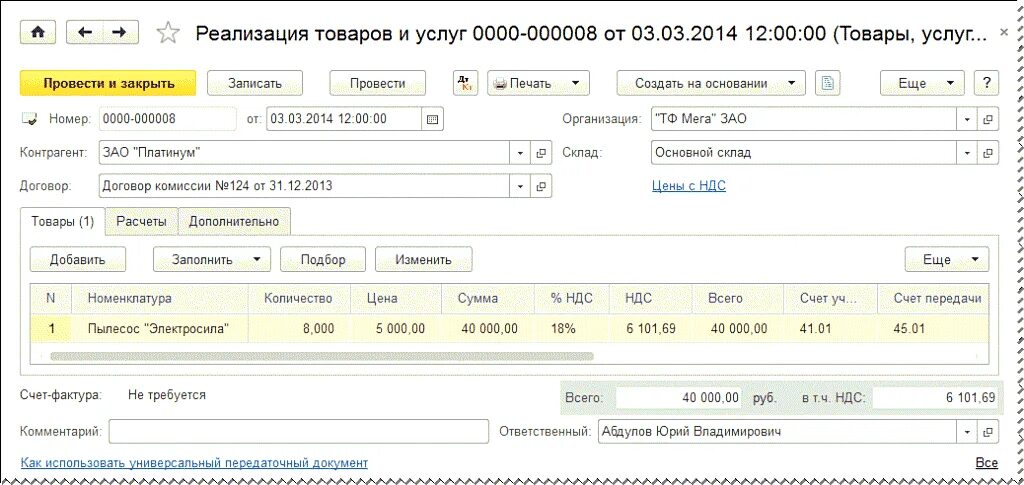Click the Основной склад field

point(804,153)
